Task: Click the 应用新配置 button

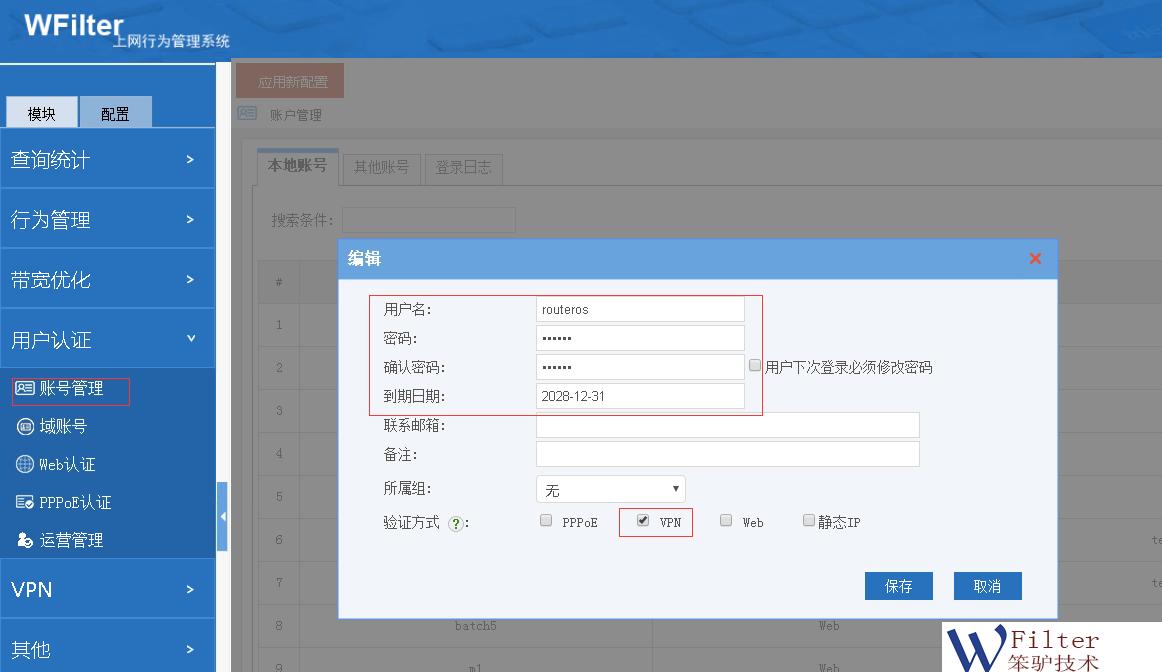Action: [289, 80]
